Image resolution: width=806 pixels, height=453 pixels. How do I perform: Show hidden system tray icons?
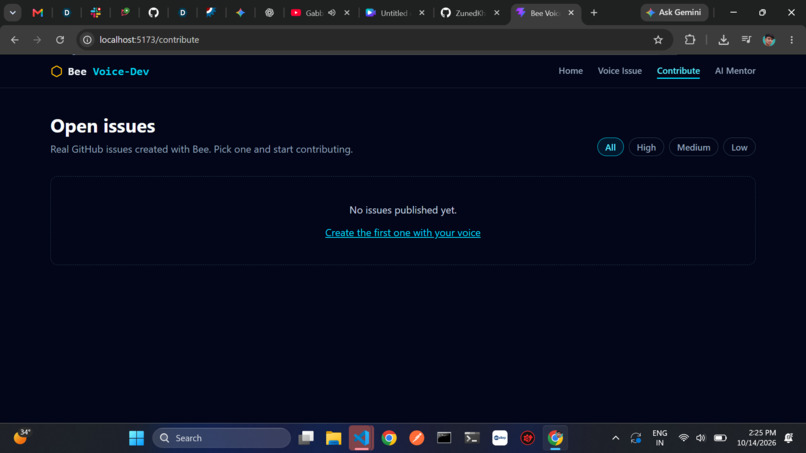615,438
